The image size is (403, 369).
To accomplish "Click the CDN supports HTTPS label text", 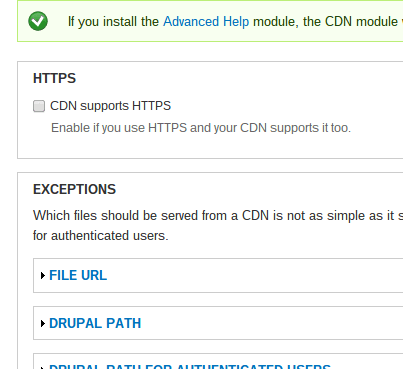I will point(110,106).
